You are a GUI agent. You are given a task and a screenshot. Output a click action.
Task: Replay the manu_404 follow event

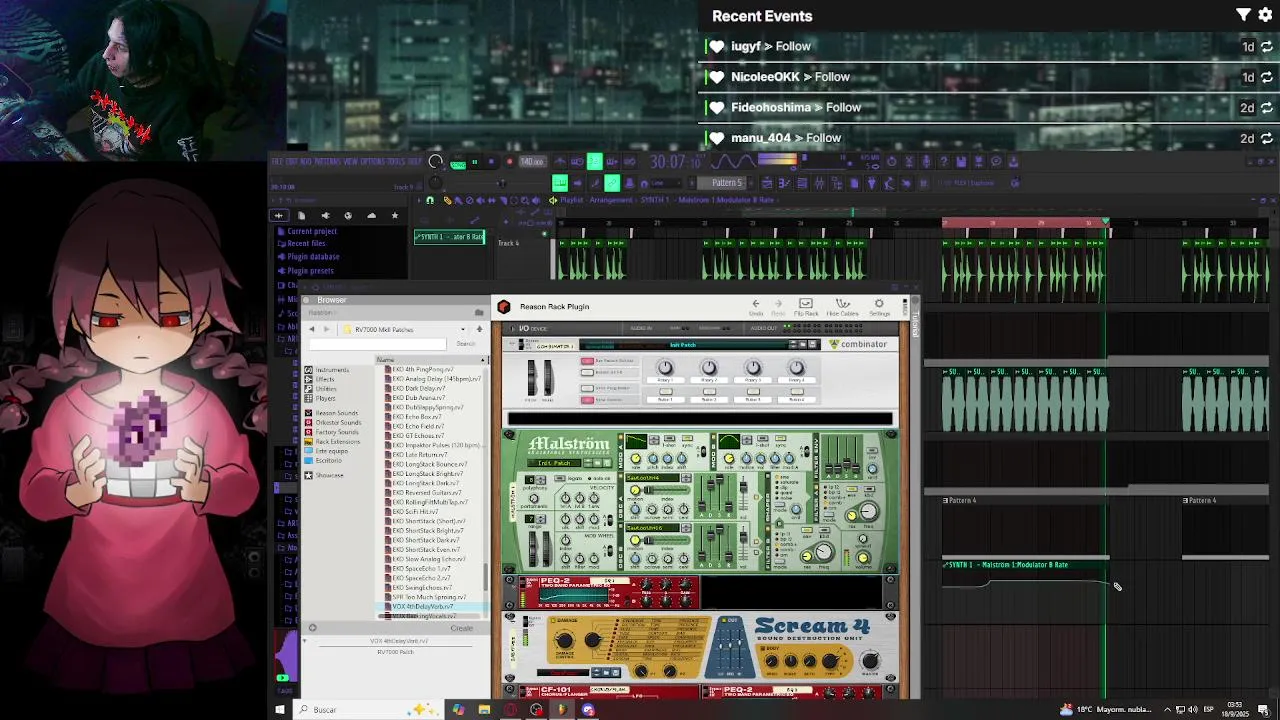pos(1267,138)
